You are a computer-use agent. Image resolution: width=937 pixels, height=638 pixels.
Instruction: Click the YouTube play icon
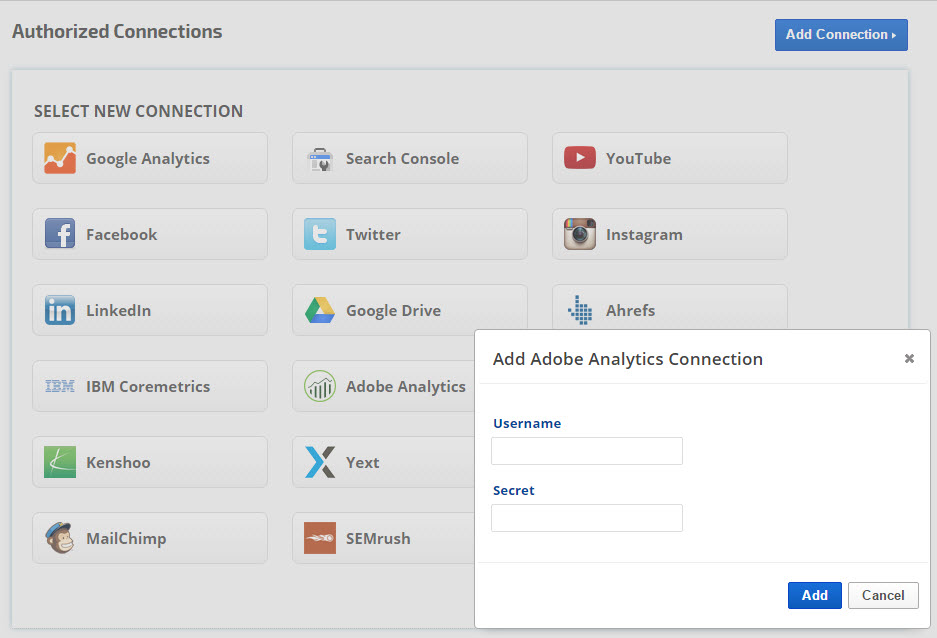coord(580,158)
